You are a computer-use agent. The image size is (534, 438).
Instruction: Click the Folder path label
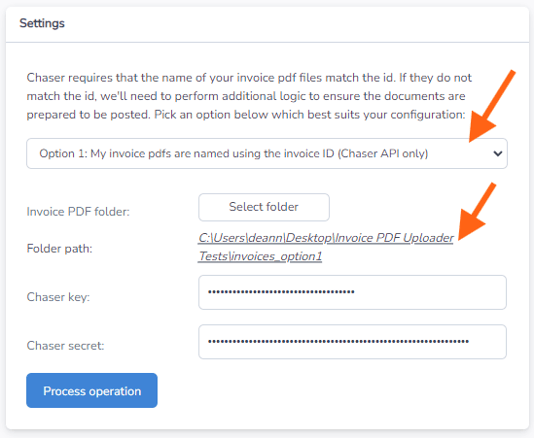coord(59,248)
